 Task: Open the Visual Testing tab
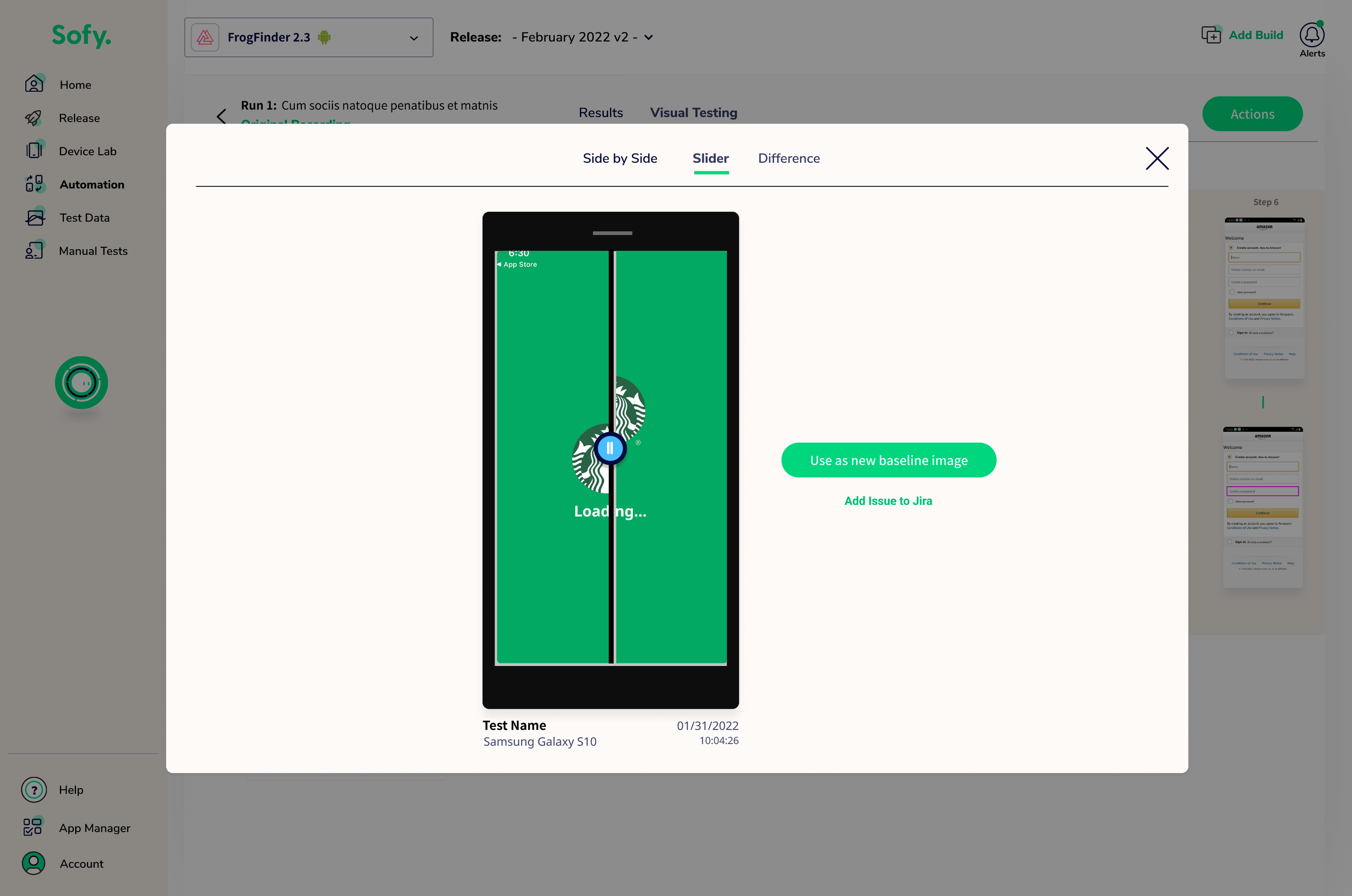(x=694, y=113)
